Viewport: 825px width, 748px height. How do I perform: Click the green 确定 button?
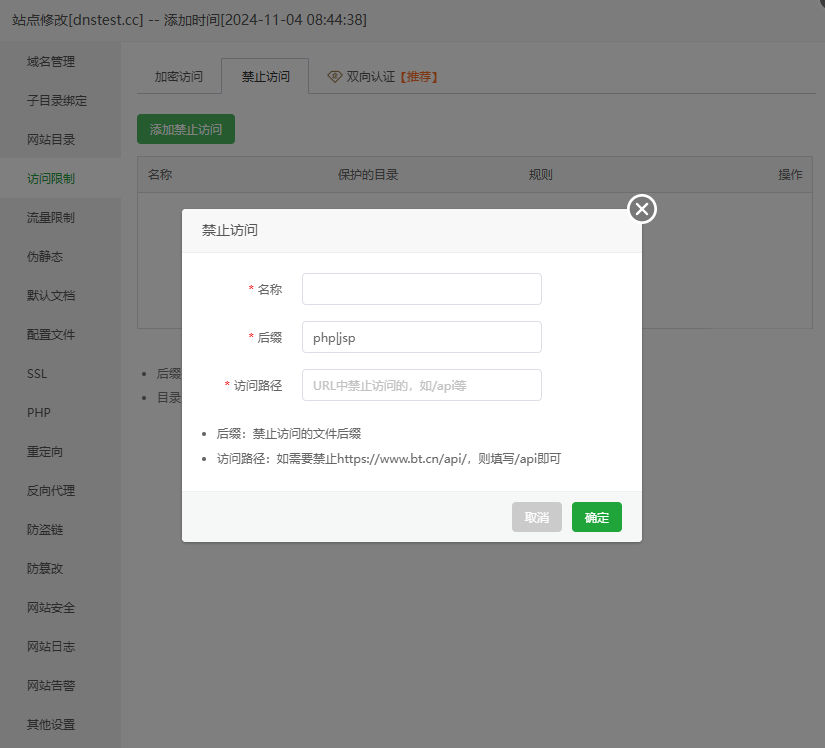[596, 517]
